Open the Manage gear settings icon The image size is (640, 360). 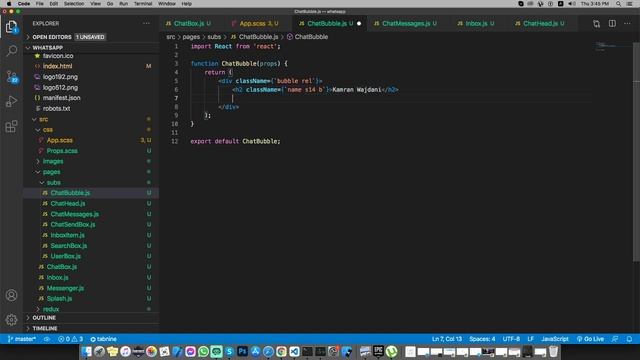pyautogui.click(x=11, y=320)
